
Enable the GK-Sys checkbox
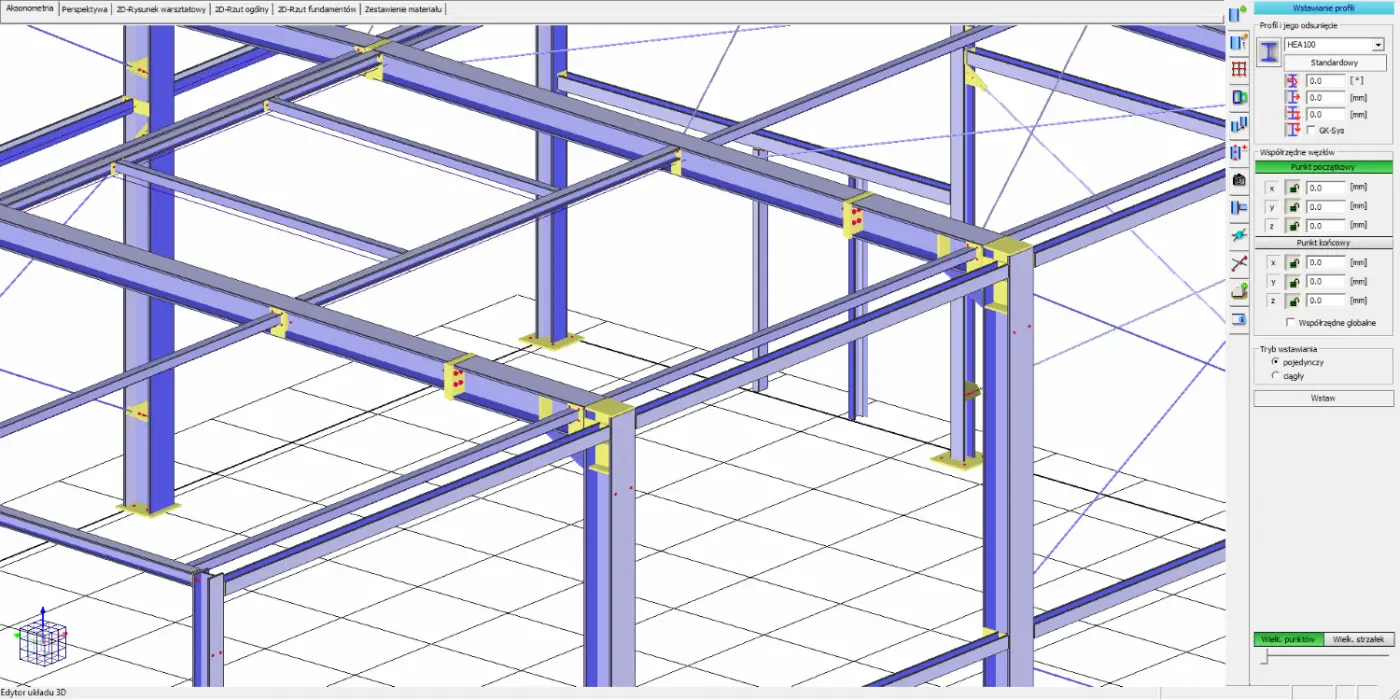[x=1311, y=130]
